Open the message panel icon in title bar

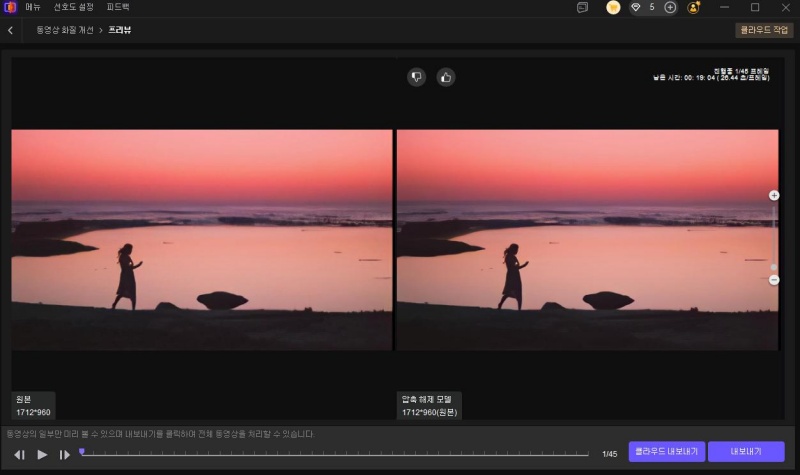tap(582, 7)
